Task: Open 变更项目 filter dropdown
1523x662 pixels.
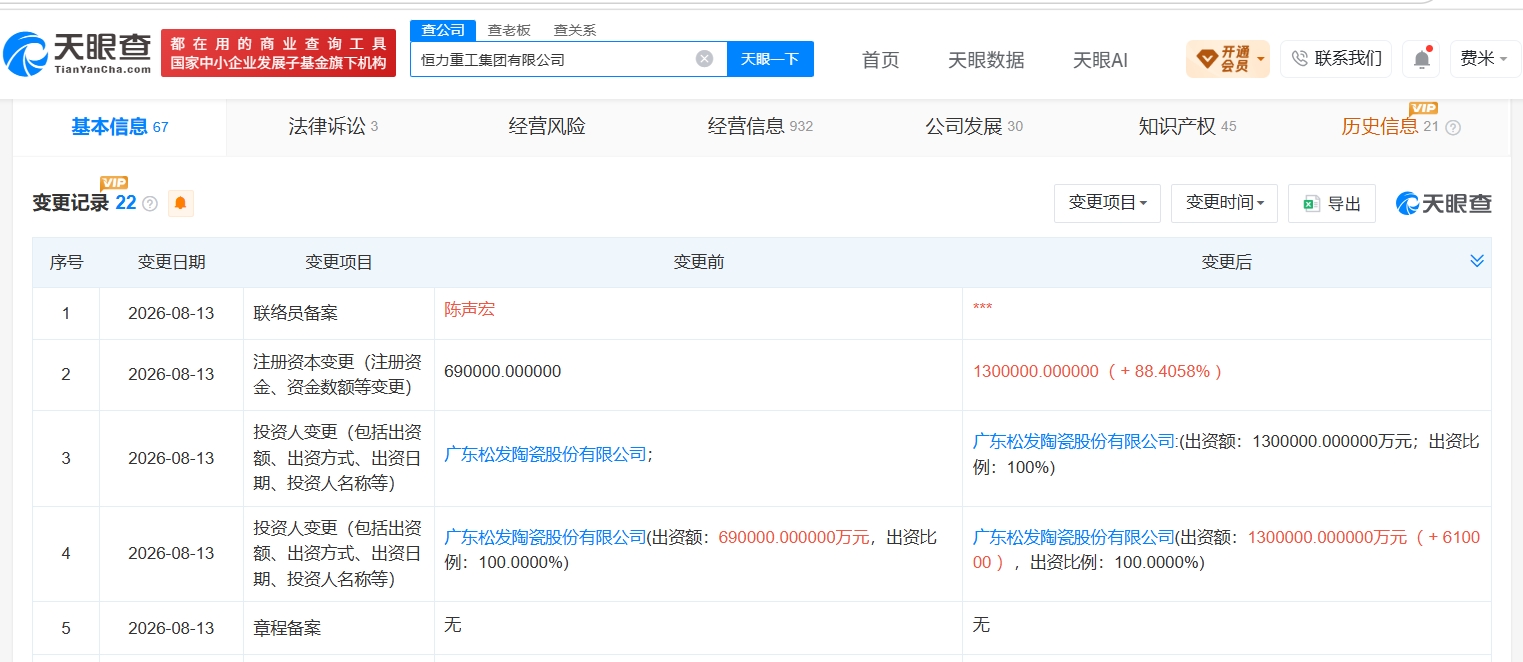Action: tap(1107, 203)
